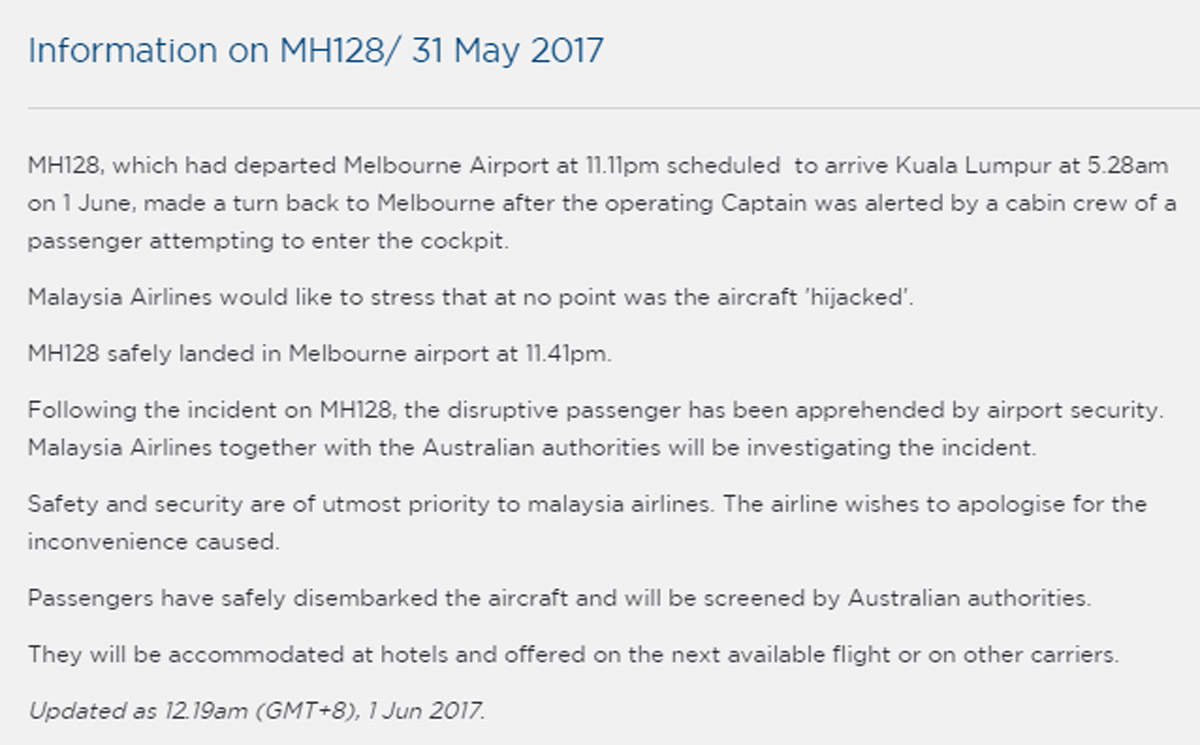Image resolution: width=1200 pixels, height=745 pixels.
Task: Click the "Safety and security" paragraph start
Action: click(x=118, y=504)
